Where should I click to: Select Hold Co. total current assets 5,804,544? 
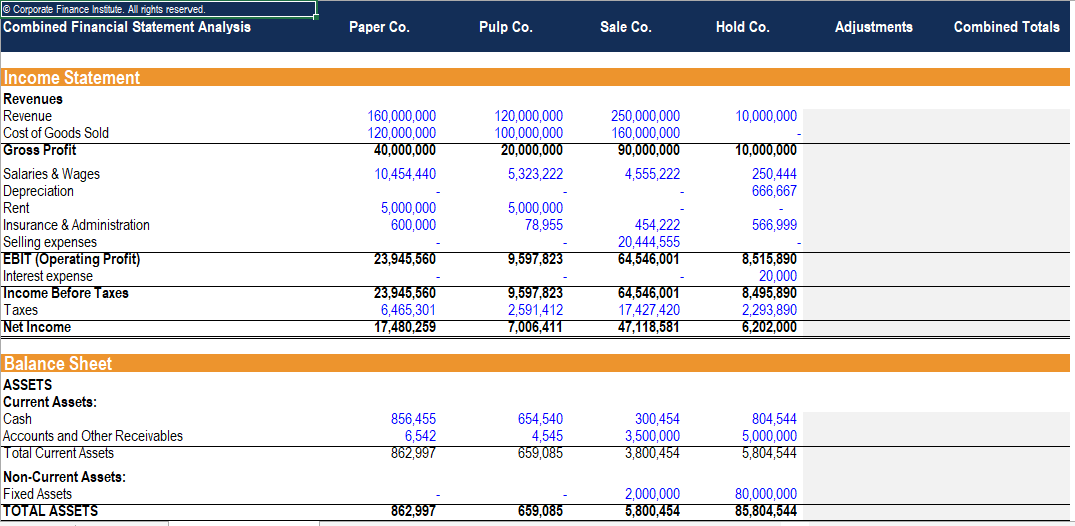(x=770, y=453)
